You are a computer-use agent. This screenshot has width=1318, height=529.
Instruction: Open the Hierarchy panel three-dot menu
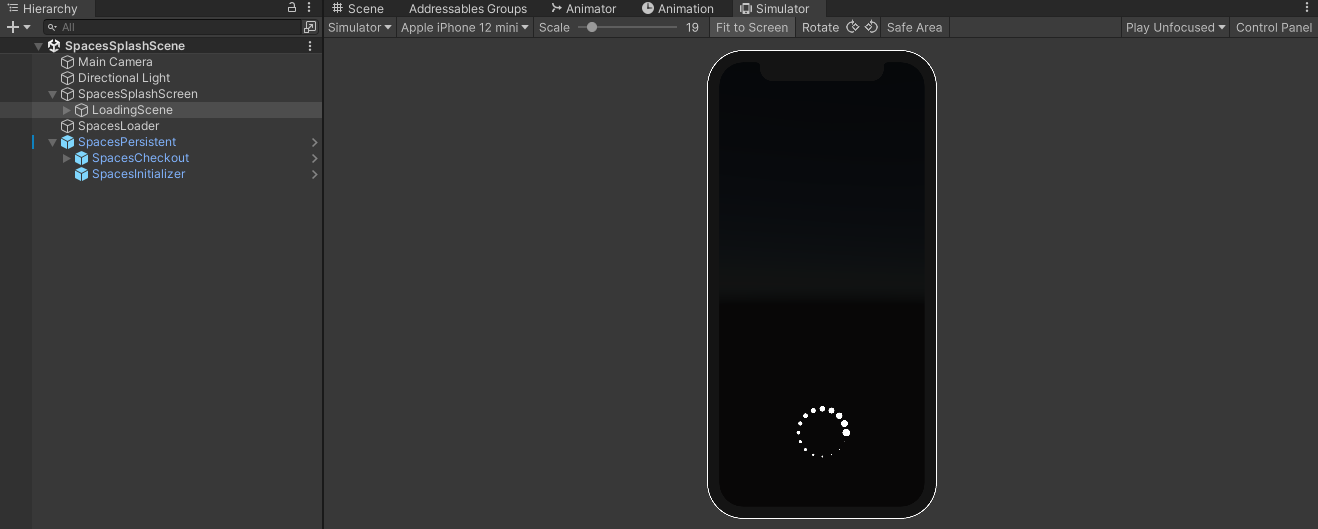(309, 8)
